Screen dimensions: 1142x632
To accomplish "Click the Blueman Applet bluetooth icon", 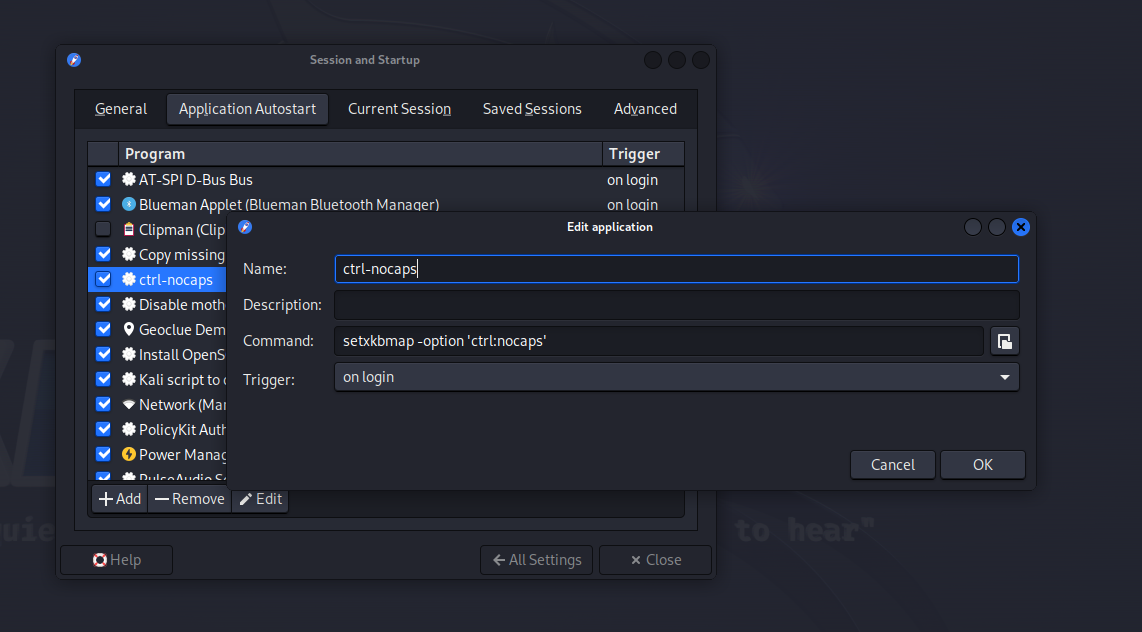I will (129, 205).
